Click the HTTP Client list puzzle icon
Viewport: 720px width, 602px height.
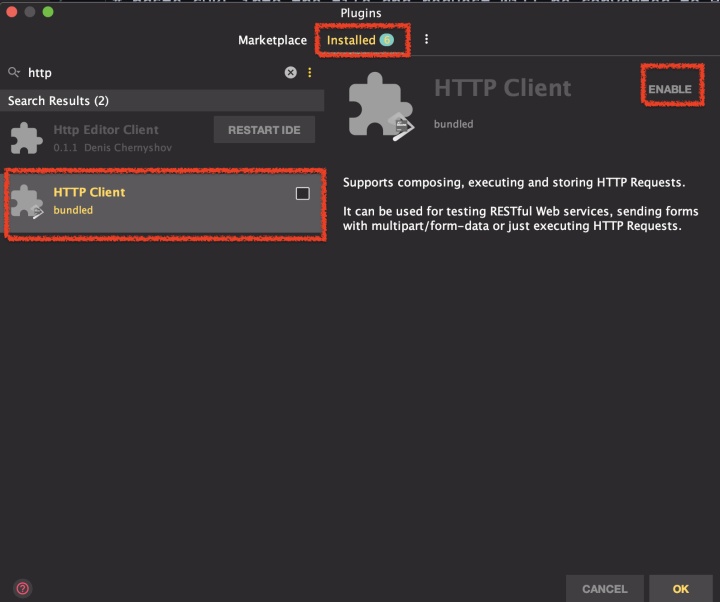tap(27, 201)
